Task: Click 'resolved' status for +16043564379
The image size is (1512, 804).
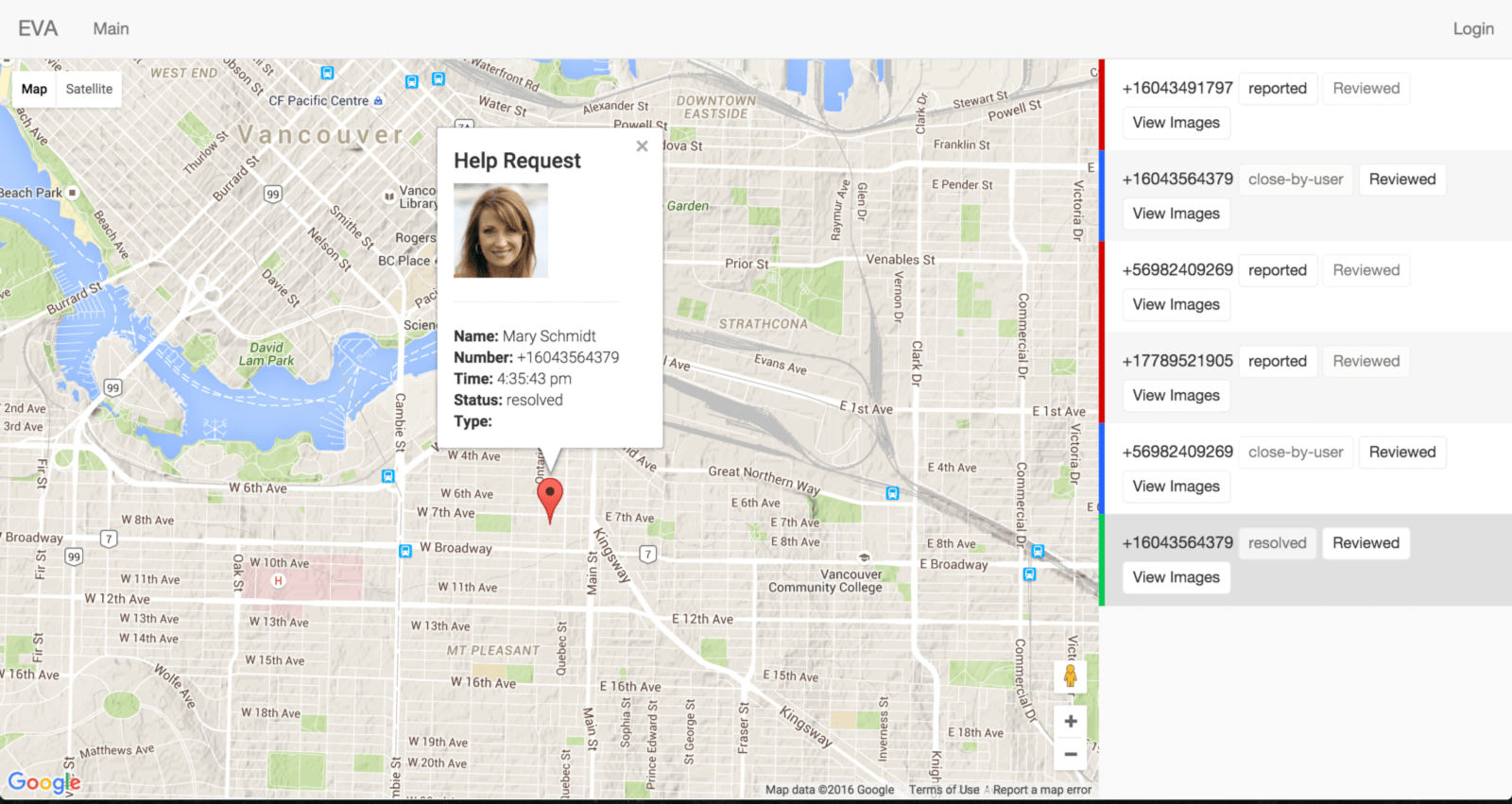Action: pyautogui.click(x=1277, y=543)
